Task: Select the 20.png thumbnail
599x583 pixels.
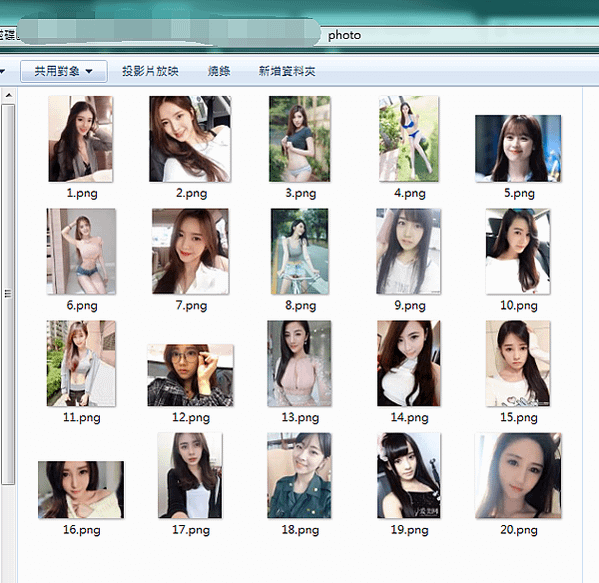Action: 518,475
